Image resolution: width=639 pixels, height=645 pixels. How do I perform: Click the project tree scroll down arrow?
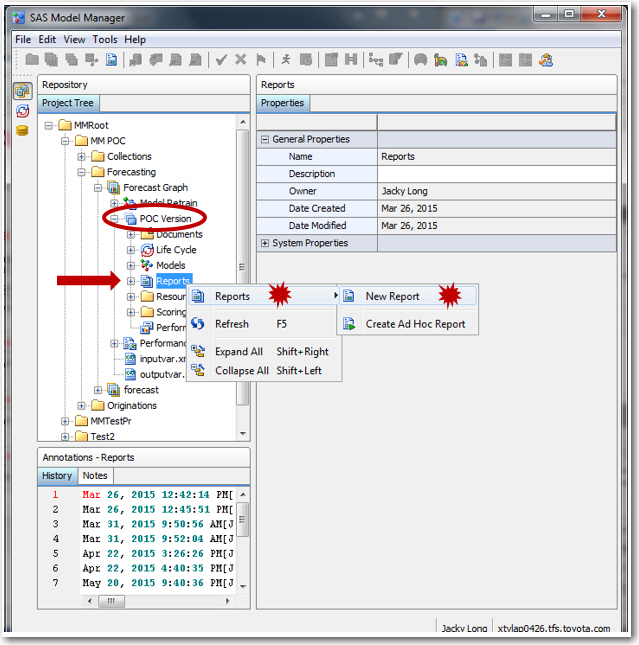click(x=243, y=434)
